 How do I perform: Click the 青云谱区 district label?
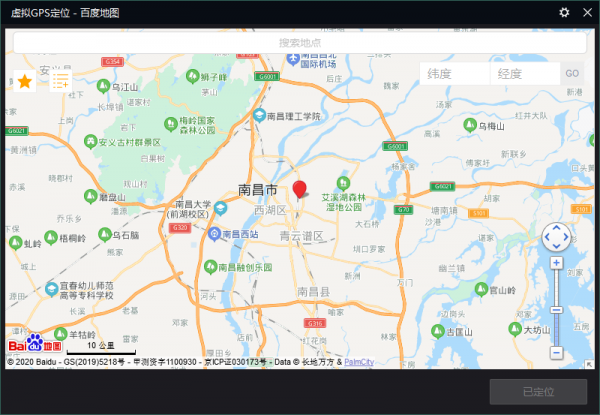click(302, 236)
